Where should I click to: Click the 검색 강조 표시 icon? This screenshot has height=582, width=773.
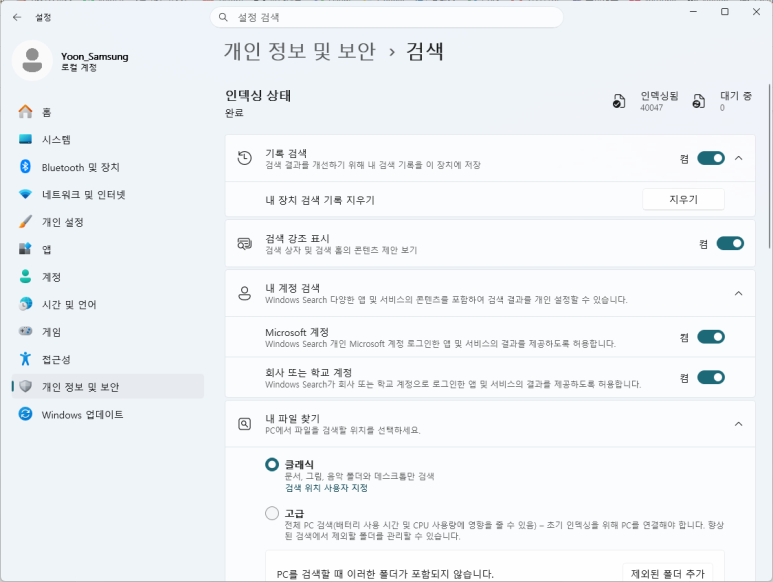click(x=245, y=243)
